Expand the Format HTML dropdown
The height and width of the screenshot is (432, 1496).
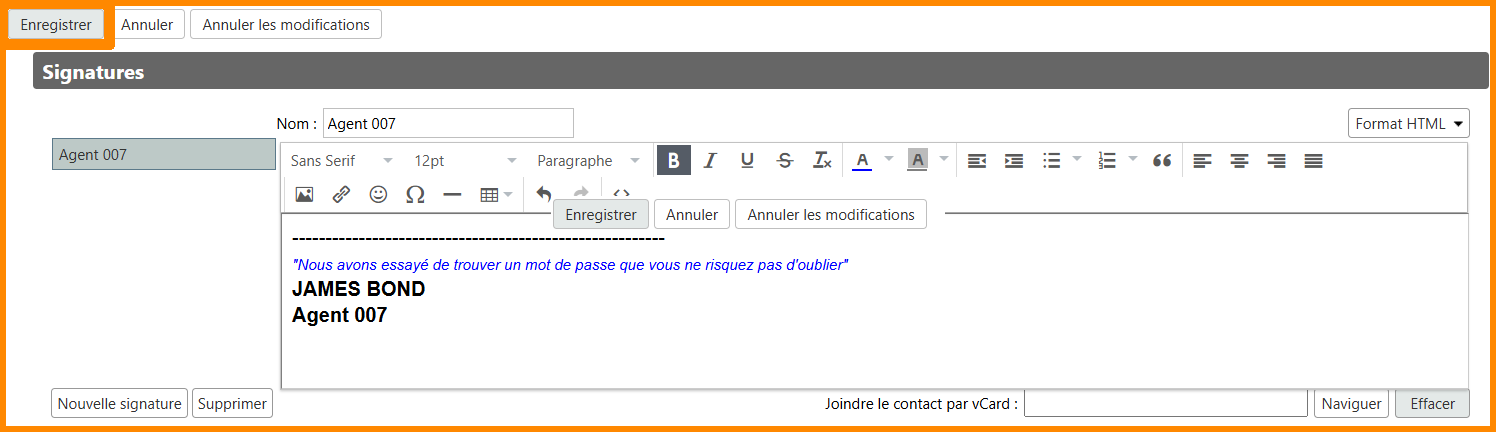click(1408, 124)
